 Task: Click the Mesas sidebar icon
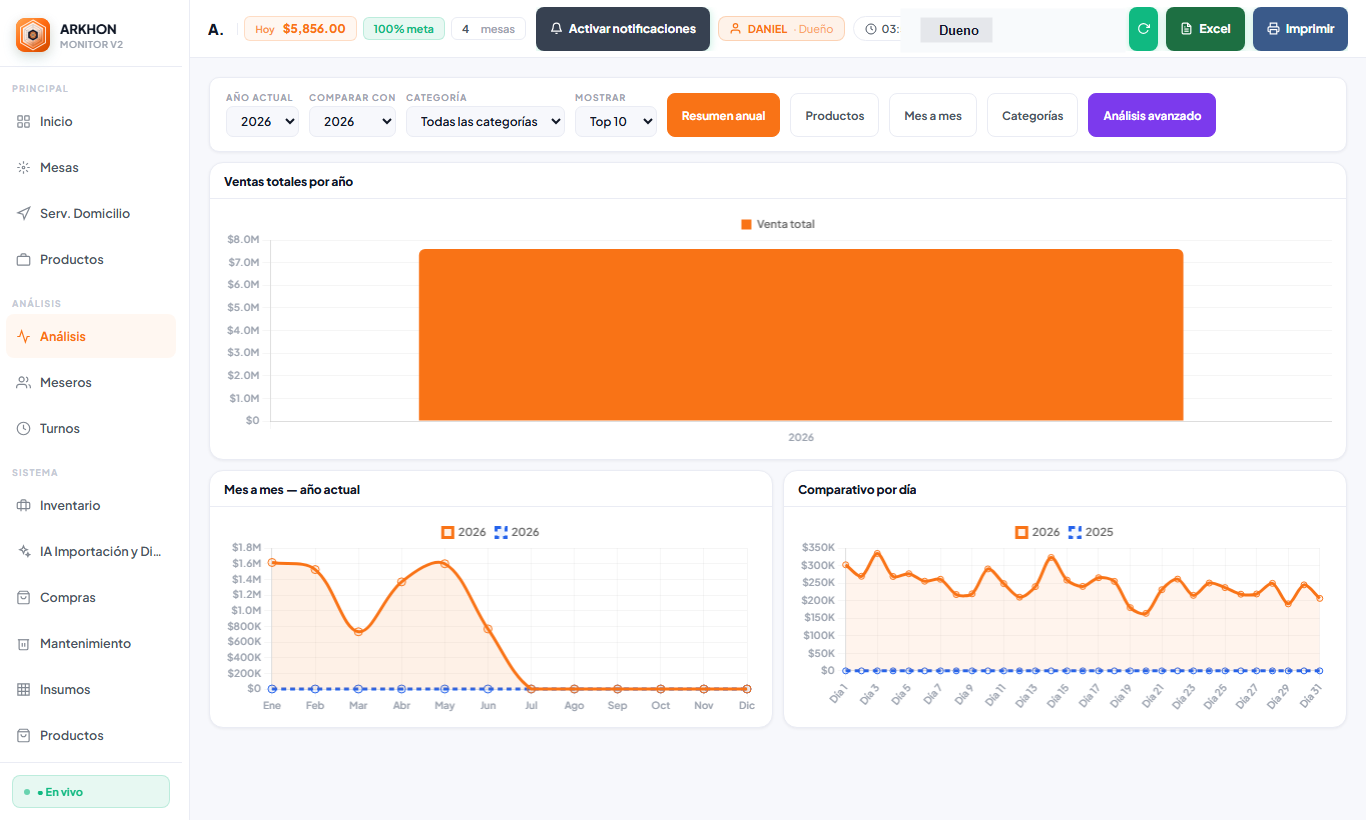coord(24,167)
